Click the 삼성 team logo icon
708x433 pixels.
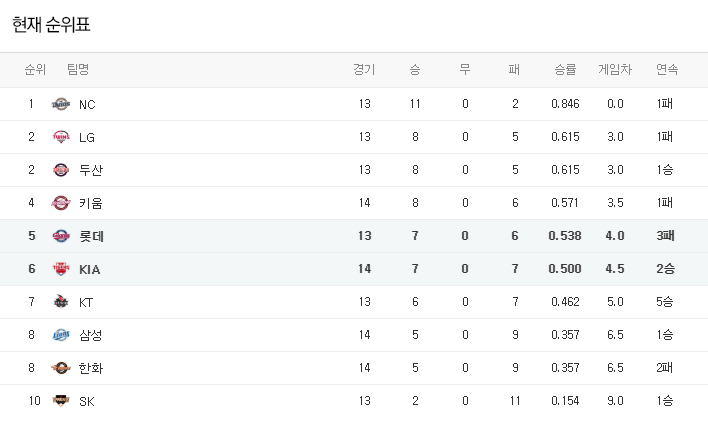(61, 335)
